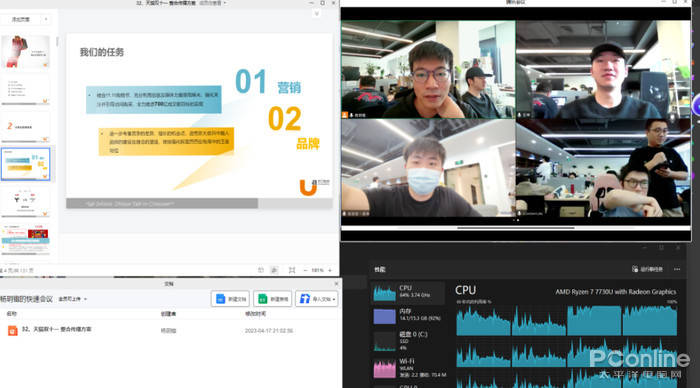This screenshot has height=388, width=700.
Task: Select Disk 0 (C:) in performance list
Action: pos(408,341)
